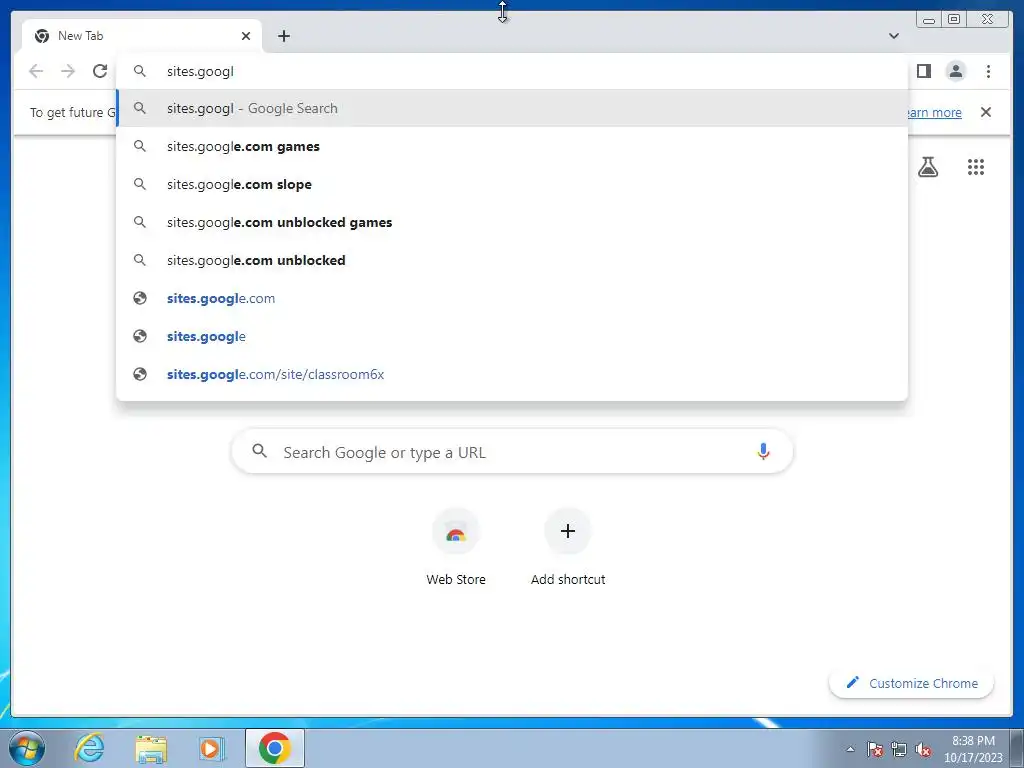The height and width of the screenshot is (768, 1024).
Task: Click the Customize Chrome button
Action: [911, 683]
